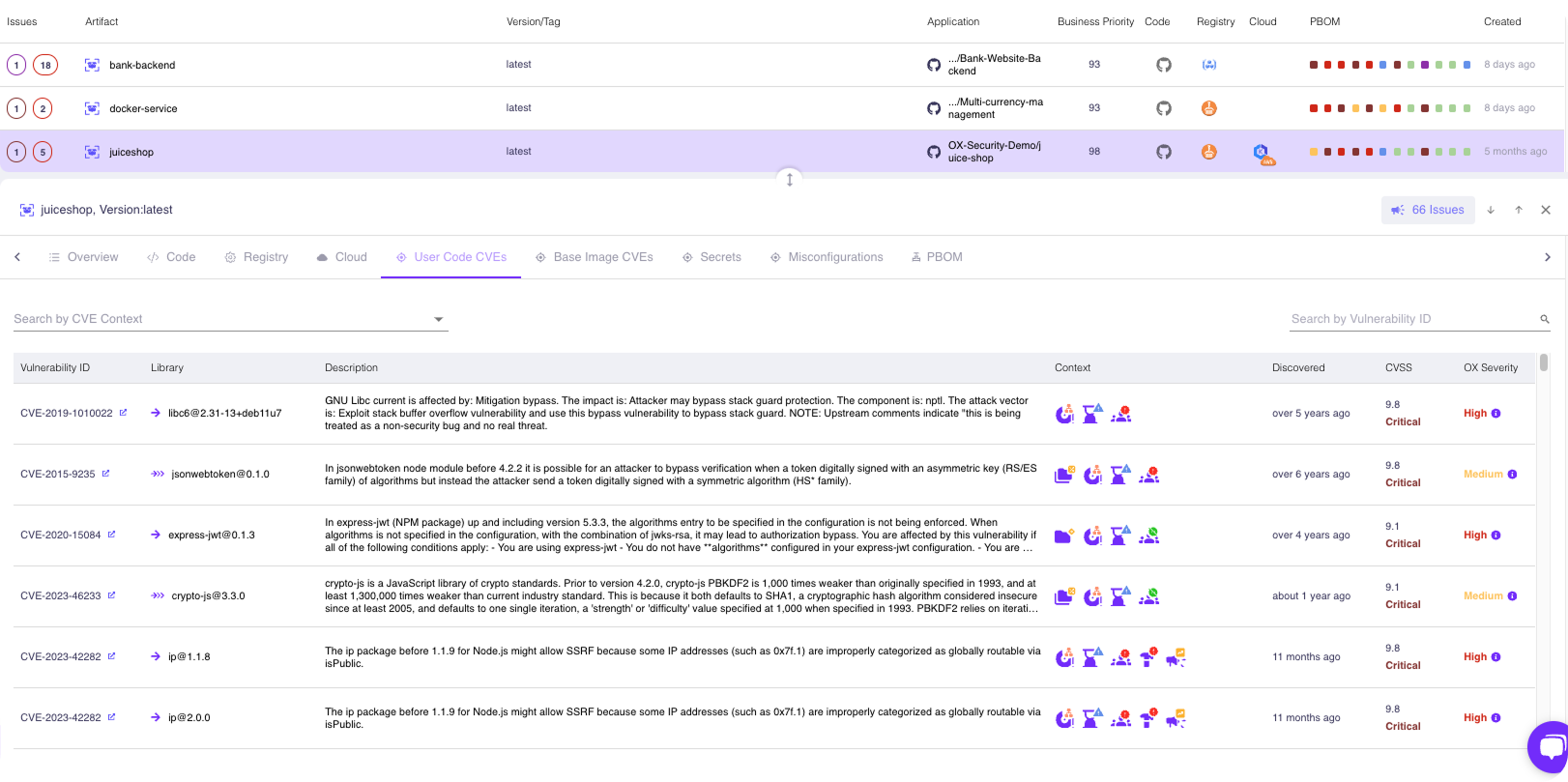This screenshot has height=782, width=1568.
Task: Expand libc6@2.31-13+deb11u7 library arrow
Action: tap(156, 413)
